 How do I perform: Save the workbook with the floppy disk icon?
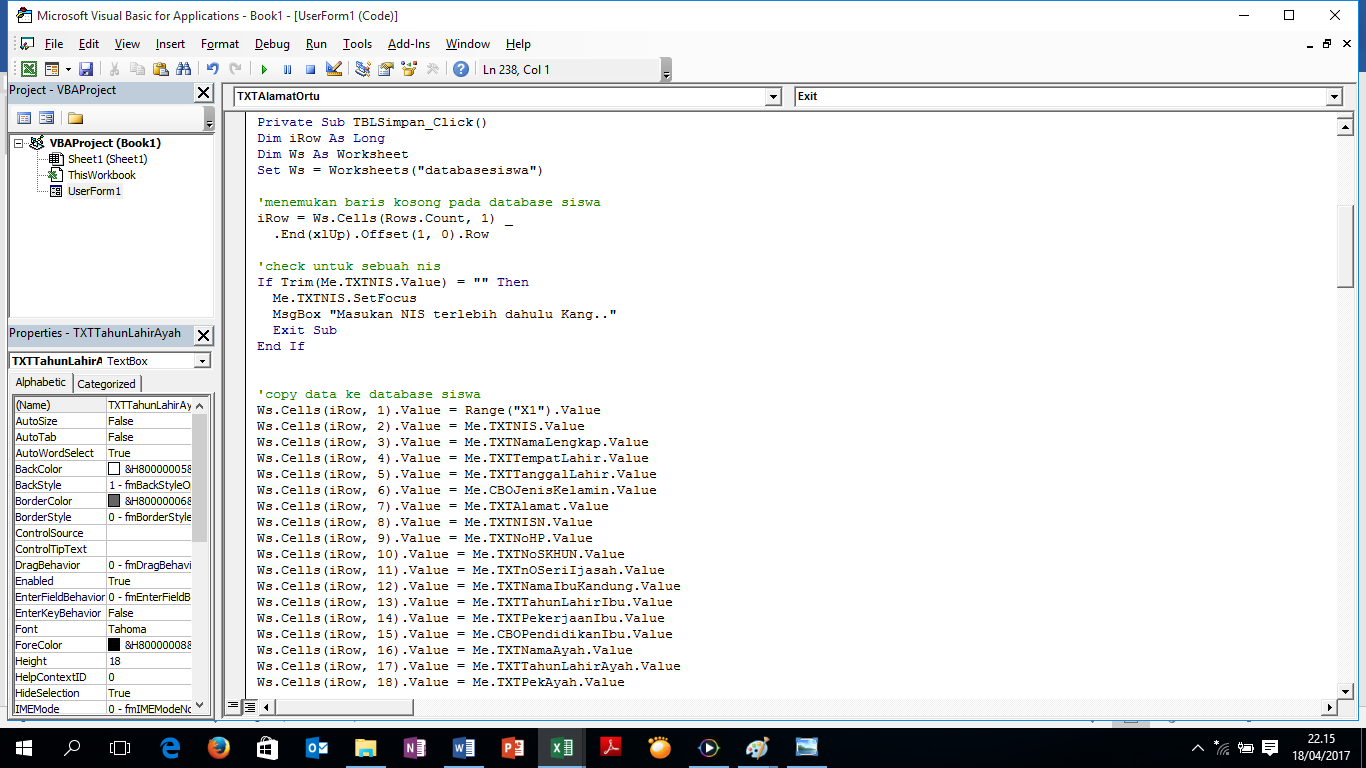[x=86, y=69]
